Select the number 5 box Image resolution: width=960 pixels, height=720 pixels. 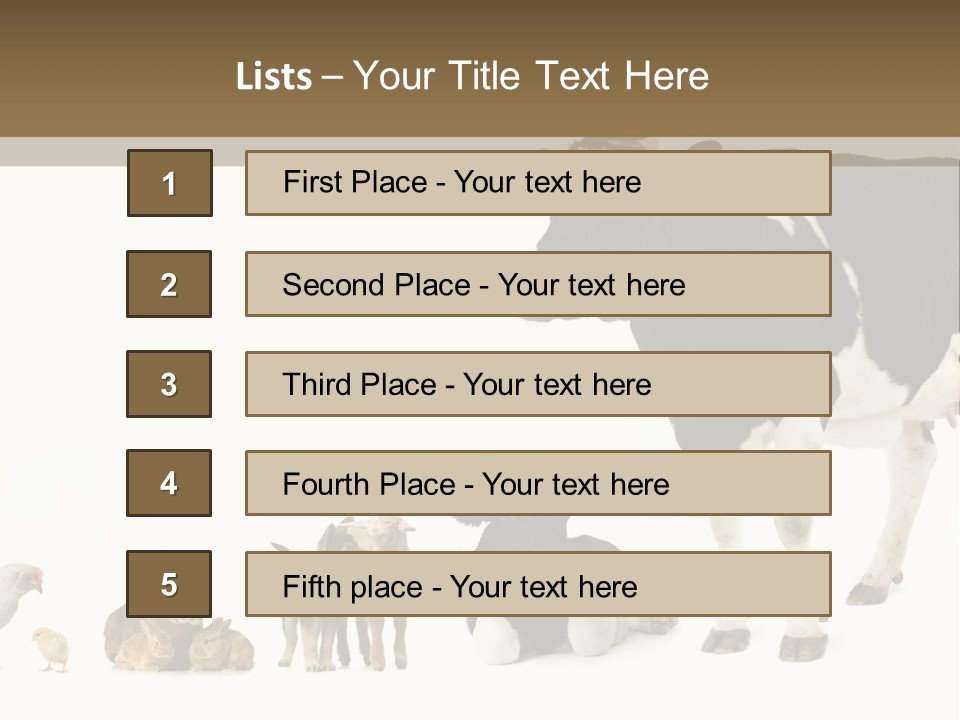(169, 584)
